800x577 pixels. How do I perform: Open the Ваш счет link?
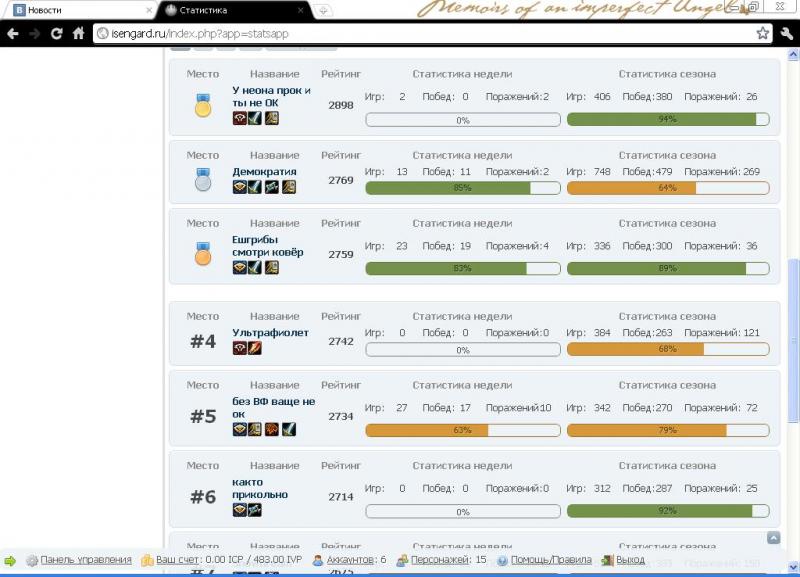click(x=177, y=560)
